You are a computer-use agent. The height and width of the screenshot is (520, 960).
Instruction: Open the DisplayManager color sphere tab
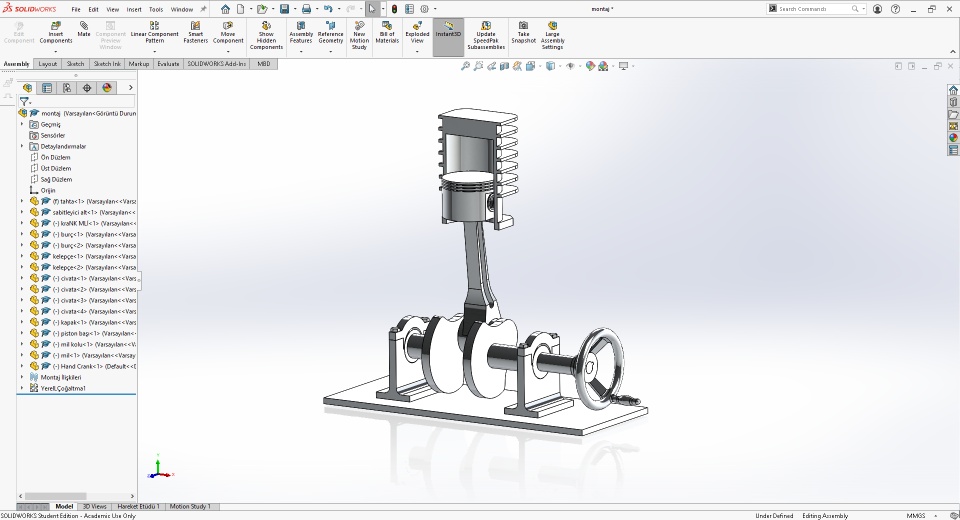(x=107, y=88)
